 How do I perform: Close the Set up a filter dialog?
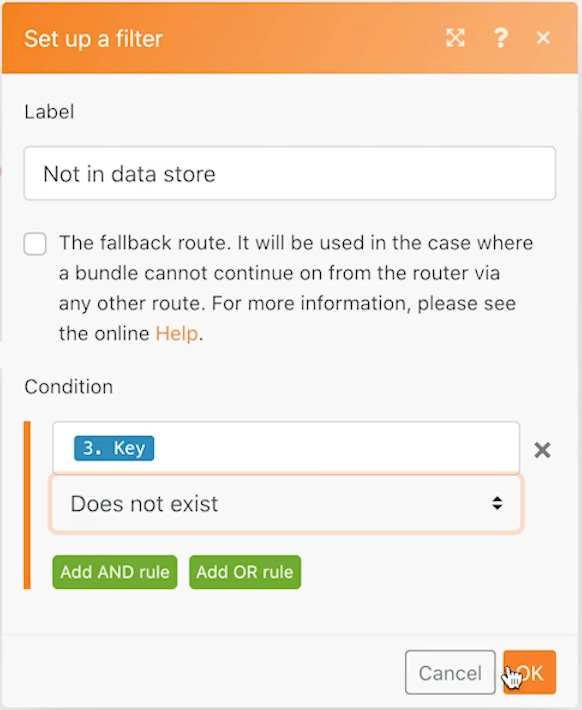(543, 38)
